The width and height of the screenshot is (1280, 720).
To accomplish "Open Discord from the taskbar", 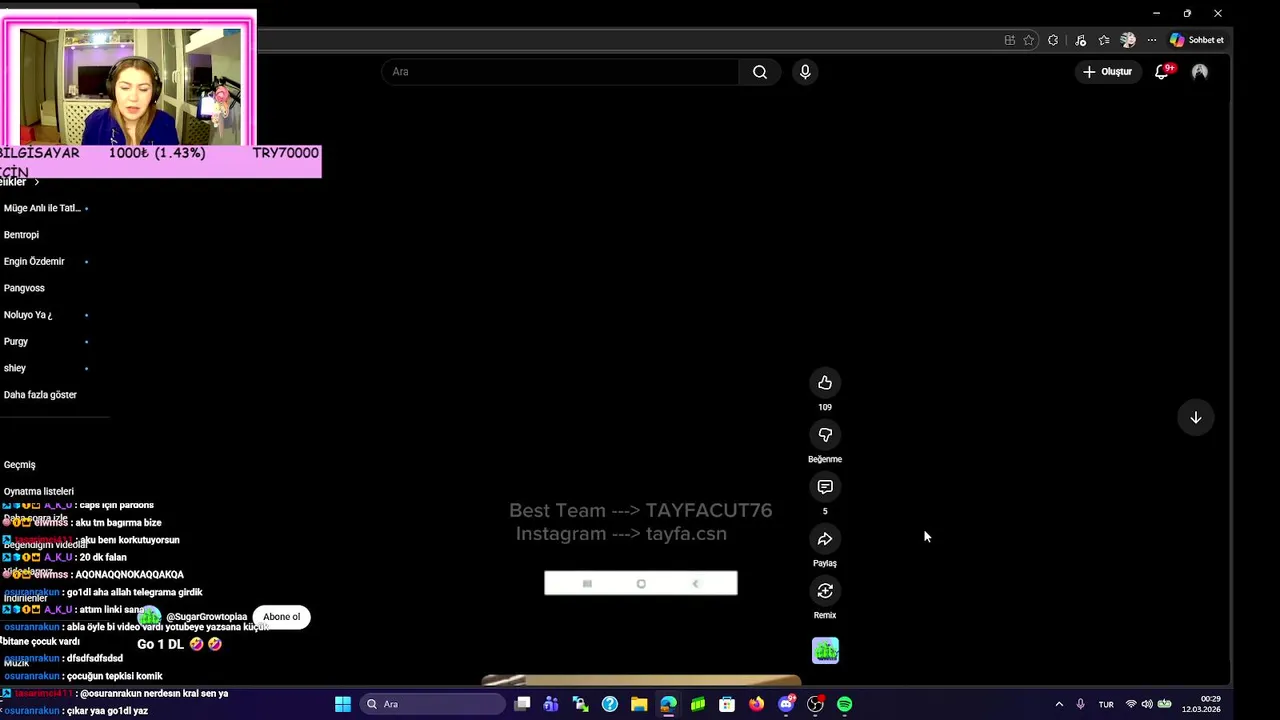I will coord(786,704).
